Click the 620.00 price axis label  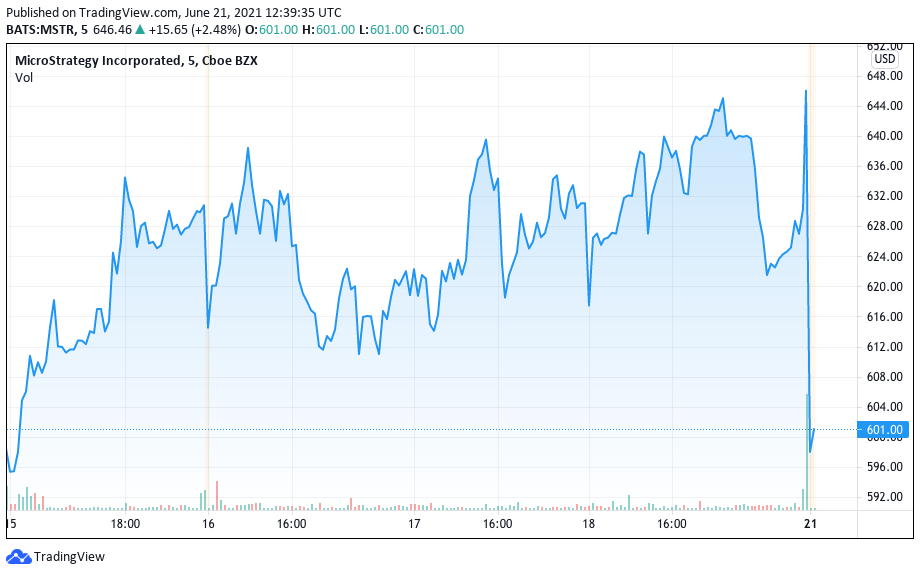coord(884,286)
